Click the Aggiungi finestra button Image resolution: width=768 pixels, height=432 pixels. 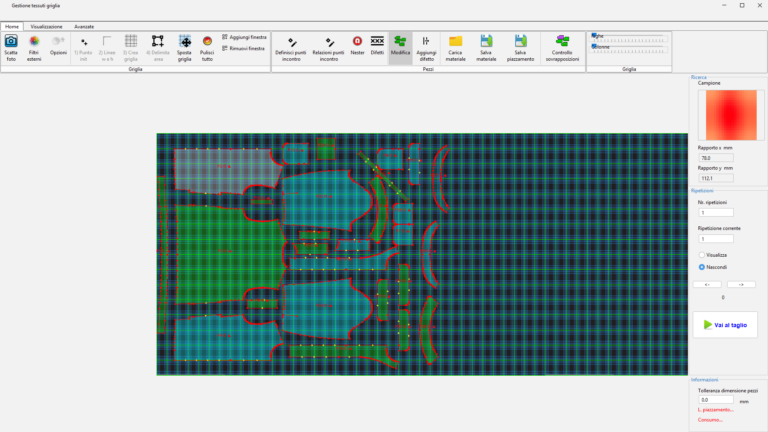(x=243, y=37)
